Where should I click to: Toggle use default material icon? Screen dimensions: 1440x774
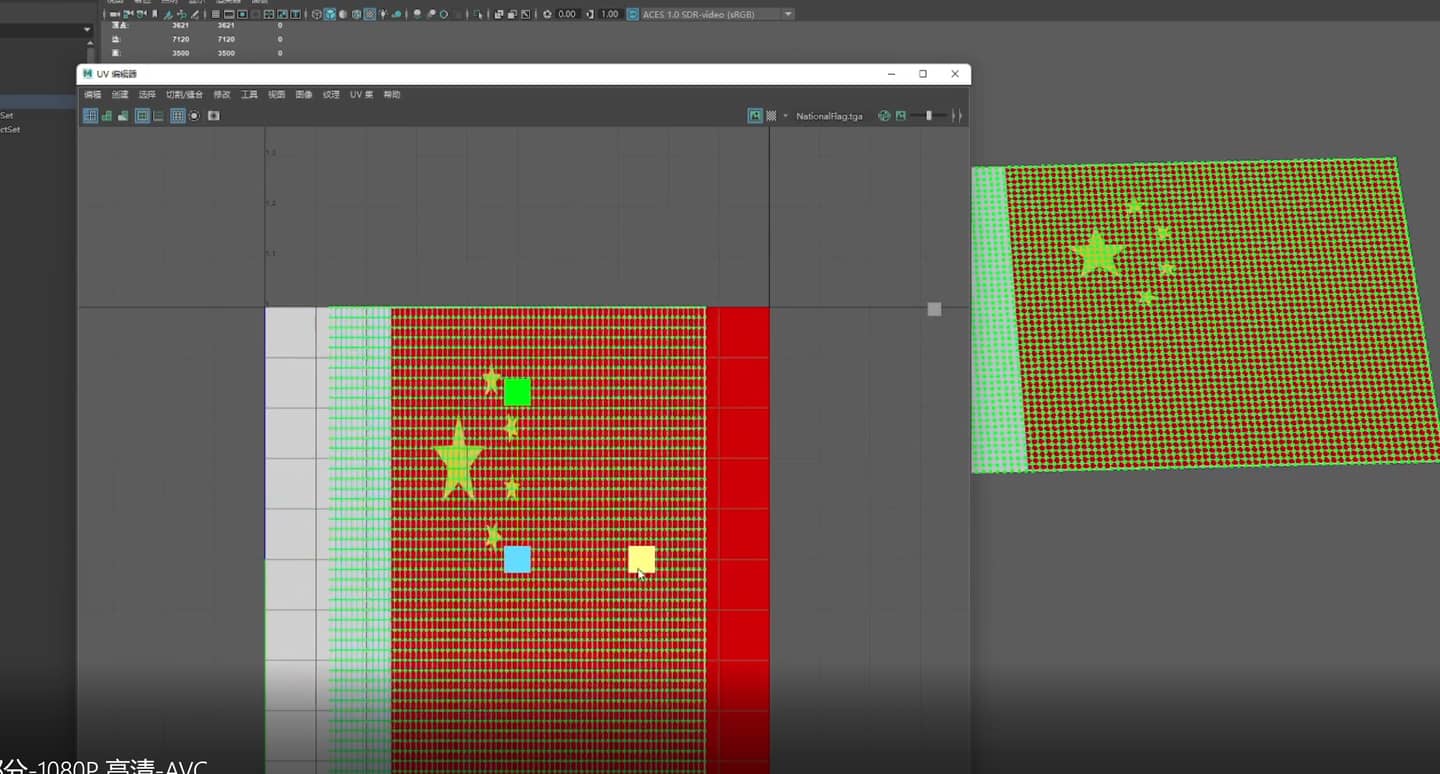point(343,14)
